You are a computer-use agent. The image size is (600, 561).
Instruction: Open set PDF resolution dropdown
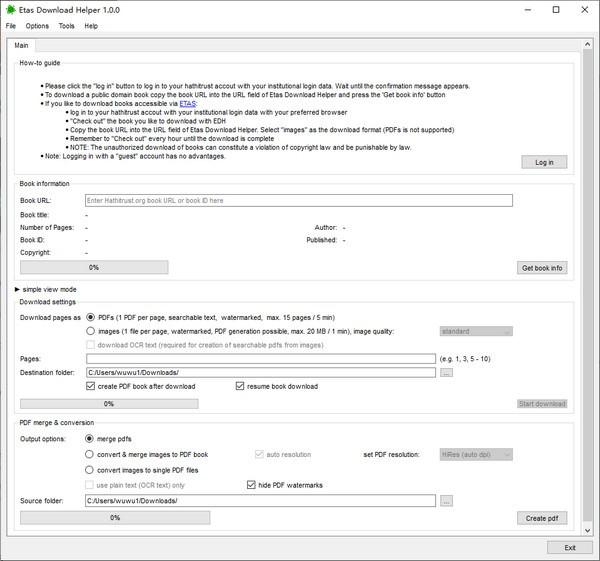coord(476,455)
